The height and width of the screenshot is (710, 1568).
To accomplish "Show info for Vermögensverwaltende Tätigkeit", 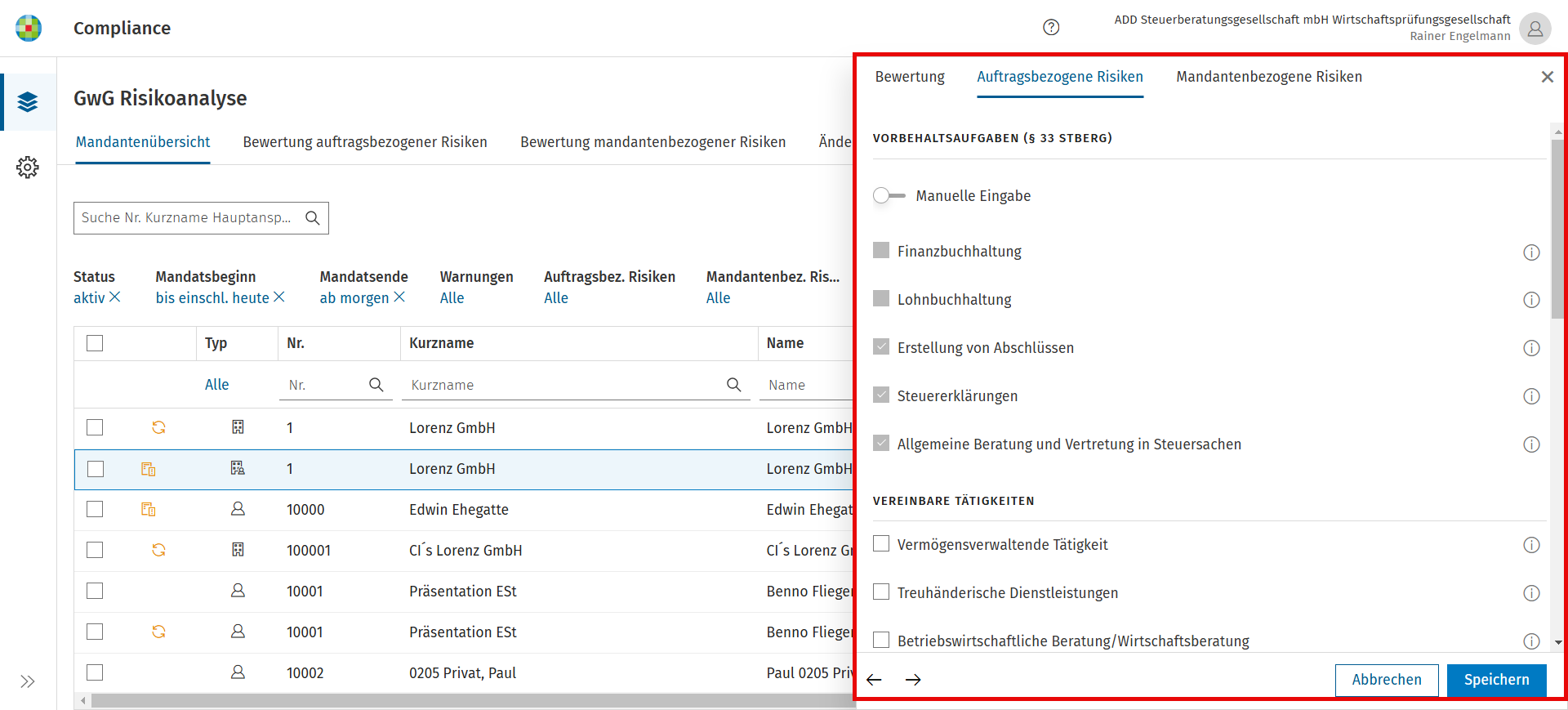I will [1531, 545].
